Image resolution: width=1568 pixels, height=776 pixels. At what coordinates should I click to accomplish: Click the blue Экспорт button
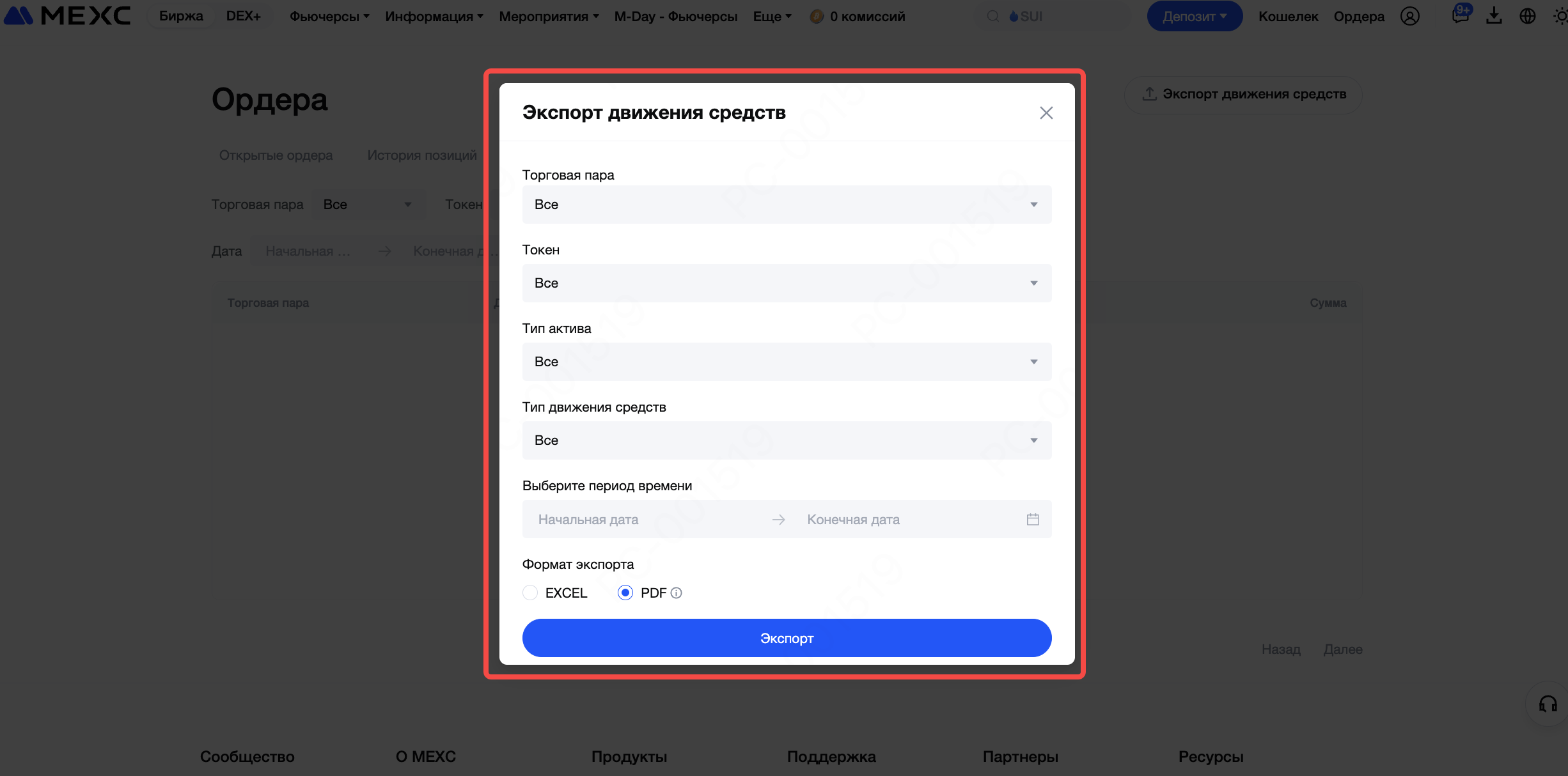click(x=787, y=638)
